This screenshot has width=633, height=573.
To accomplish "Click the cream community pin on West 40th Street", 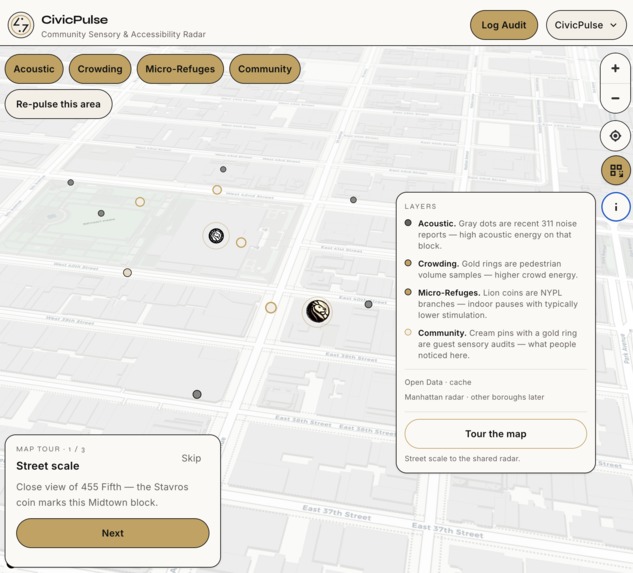I will 127,273.
